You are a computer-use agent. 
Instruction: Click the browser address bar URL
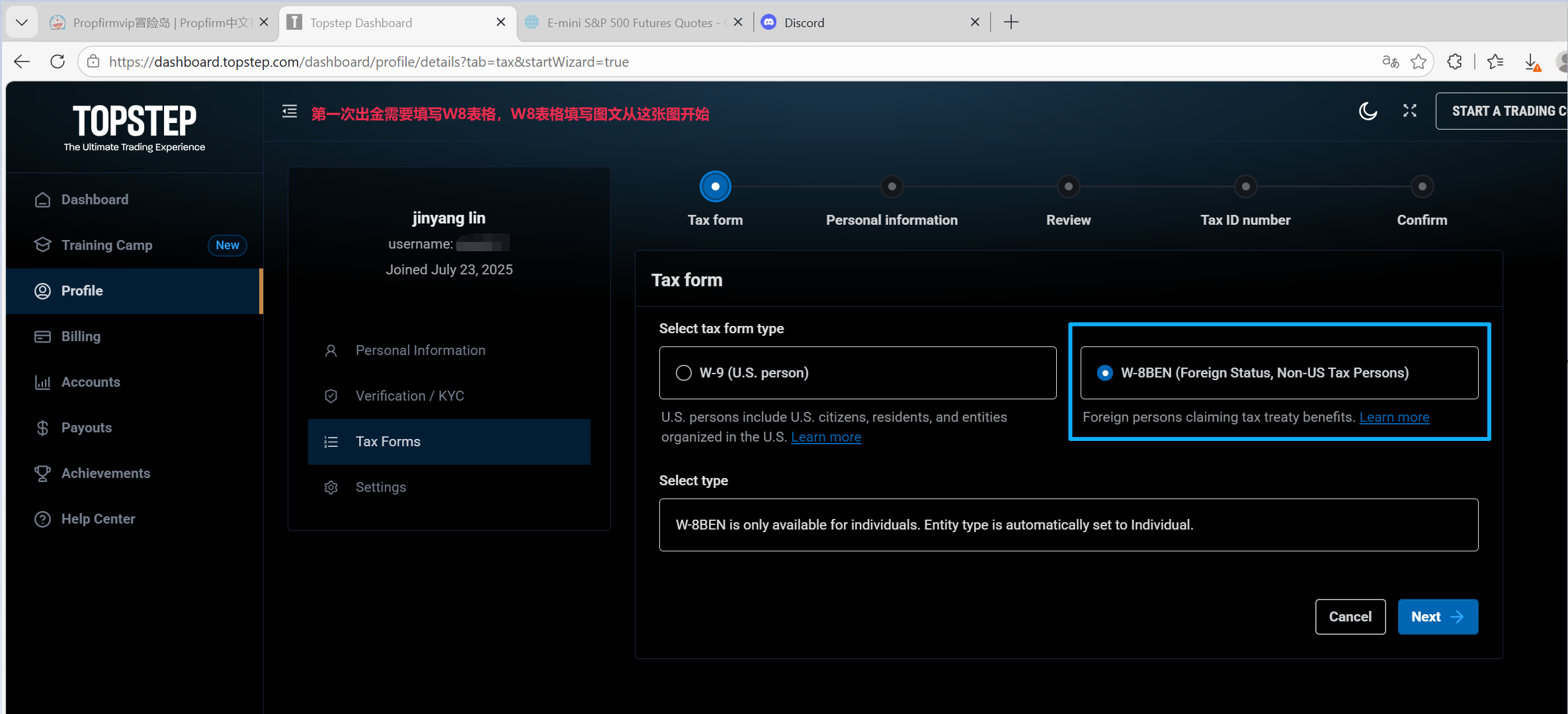pyautogui.click(x=369, y=61)
